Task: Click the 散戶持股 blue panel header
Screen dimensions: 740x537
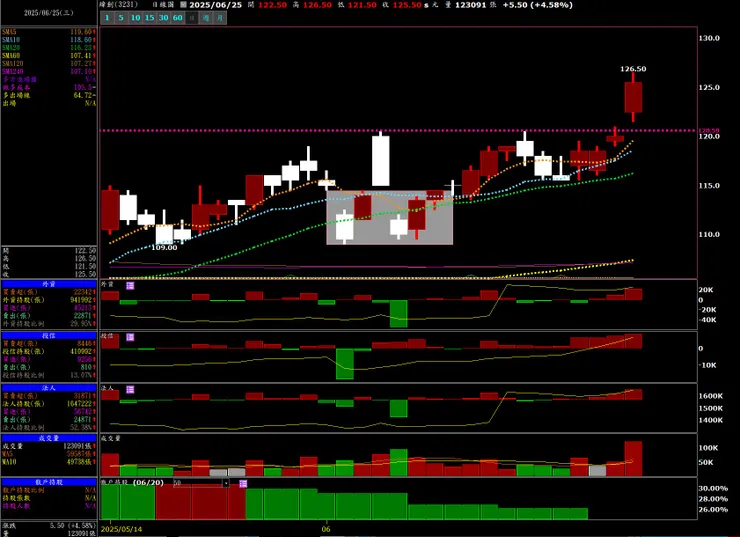Action: pos(49,482)
